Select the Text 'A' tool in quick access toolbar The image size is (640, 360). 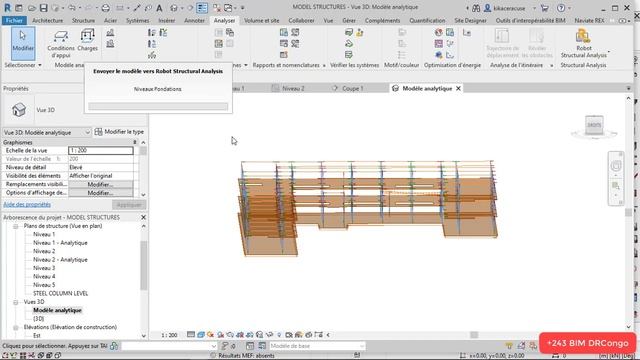click(x=159, y=8)
